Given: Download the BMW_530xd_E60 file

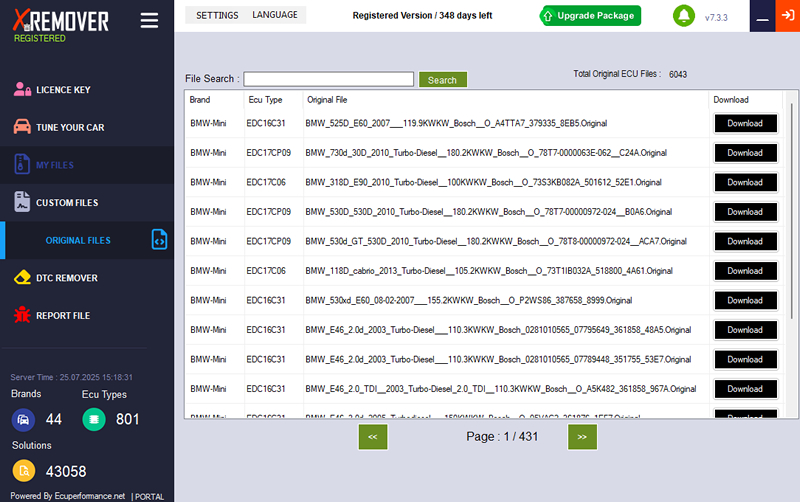Looking at the screenshot, I should (x=745, y=301).
